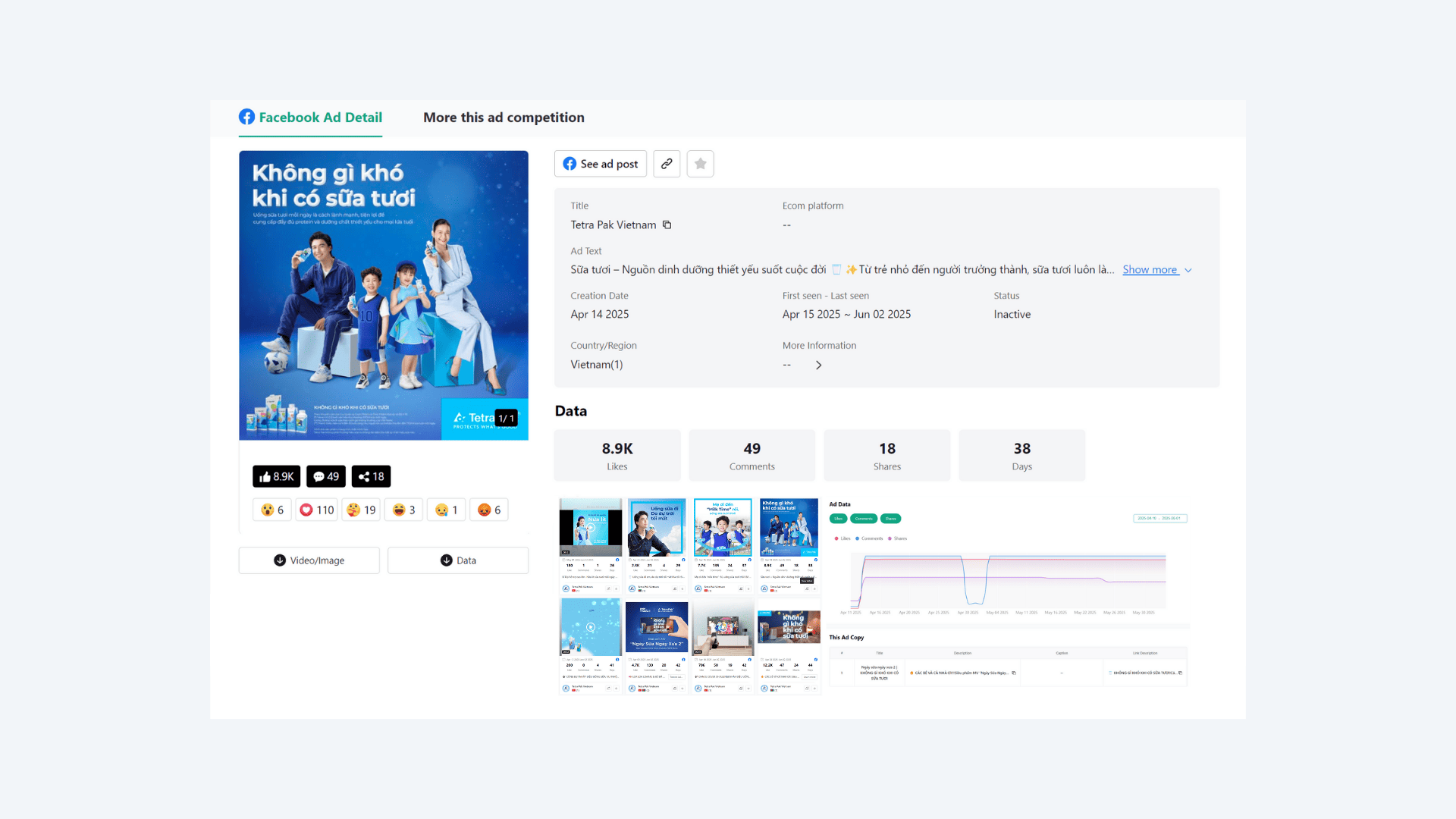Viewport: 1456px width, 819px height.
Task: Open More Information chevron arrow
Action: [x=818, y=366]
